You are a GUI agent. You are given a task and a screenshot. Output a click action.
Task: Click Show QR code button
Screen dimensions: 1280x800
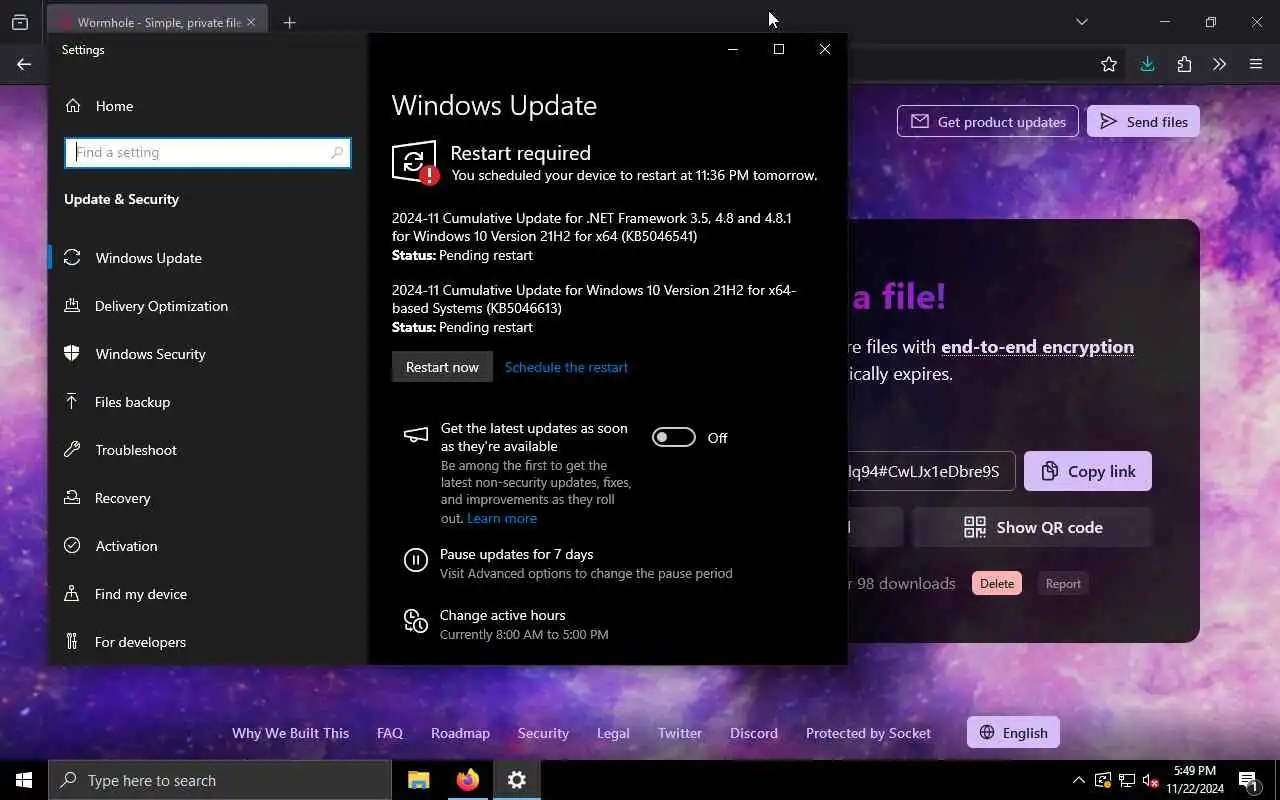(1033, 527)
